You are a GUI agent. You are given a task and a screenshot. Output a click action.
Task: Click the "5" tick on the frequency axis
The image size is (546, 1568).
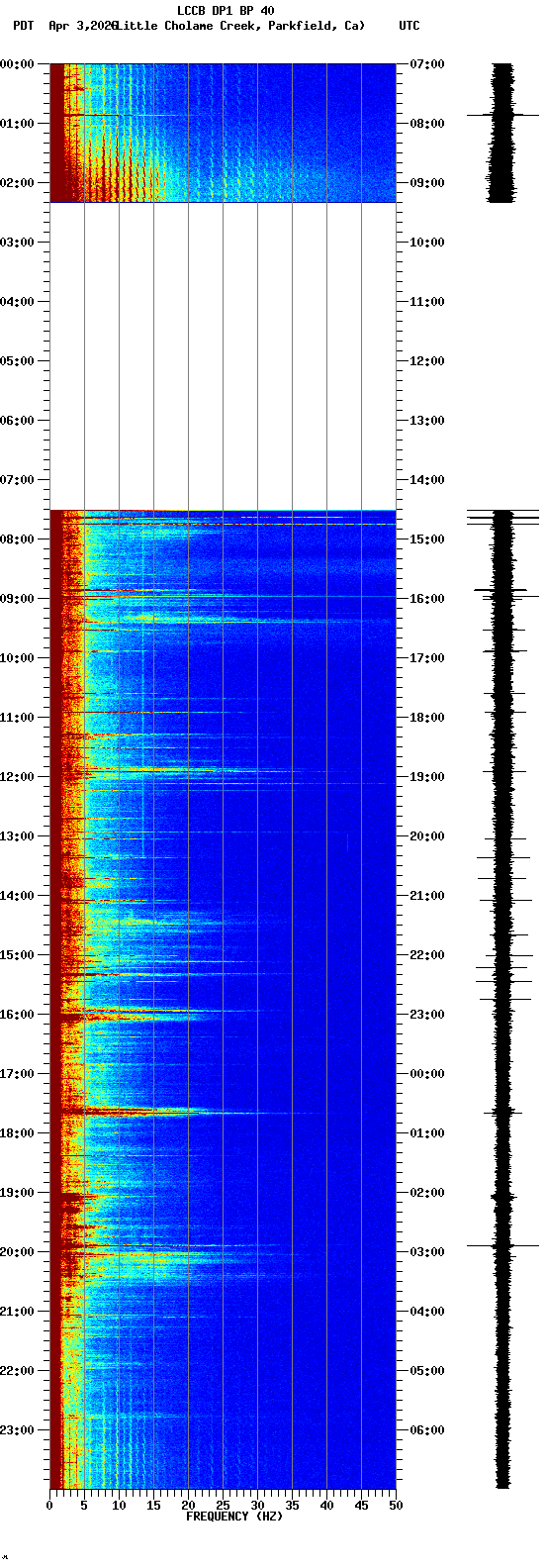click(x=84, y=1506)
